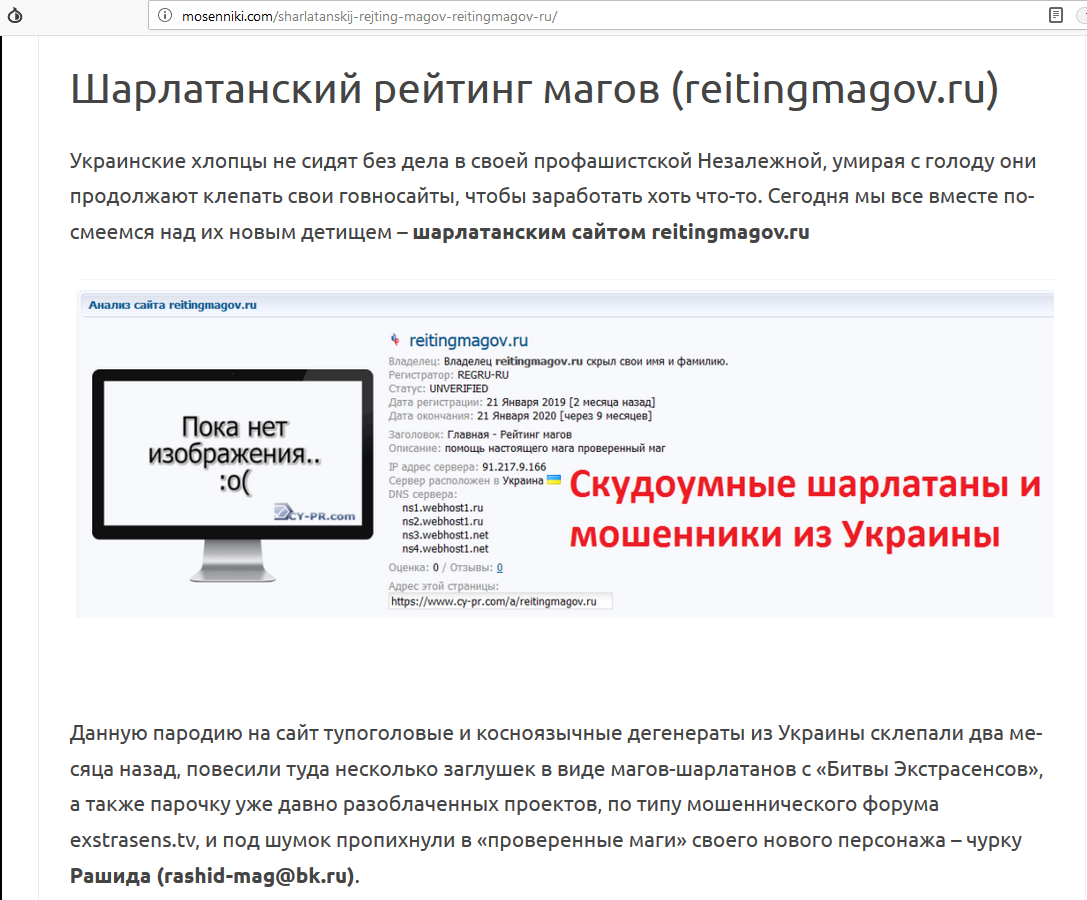Screen dimensions: 1087x900
Task: Click the page heading with reitingmagov.ru
Action: tap(534, 90)
